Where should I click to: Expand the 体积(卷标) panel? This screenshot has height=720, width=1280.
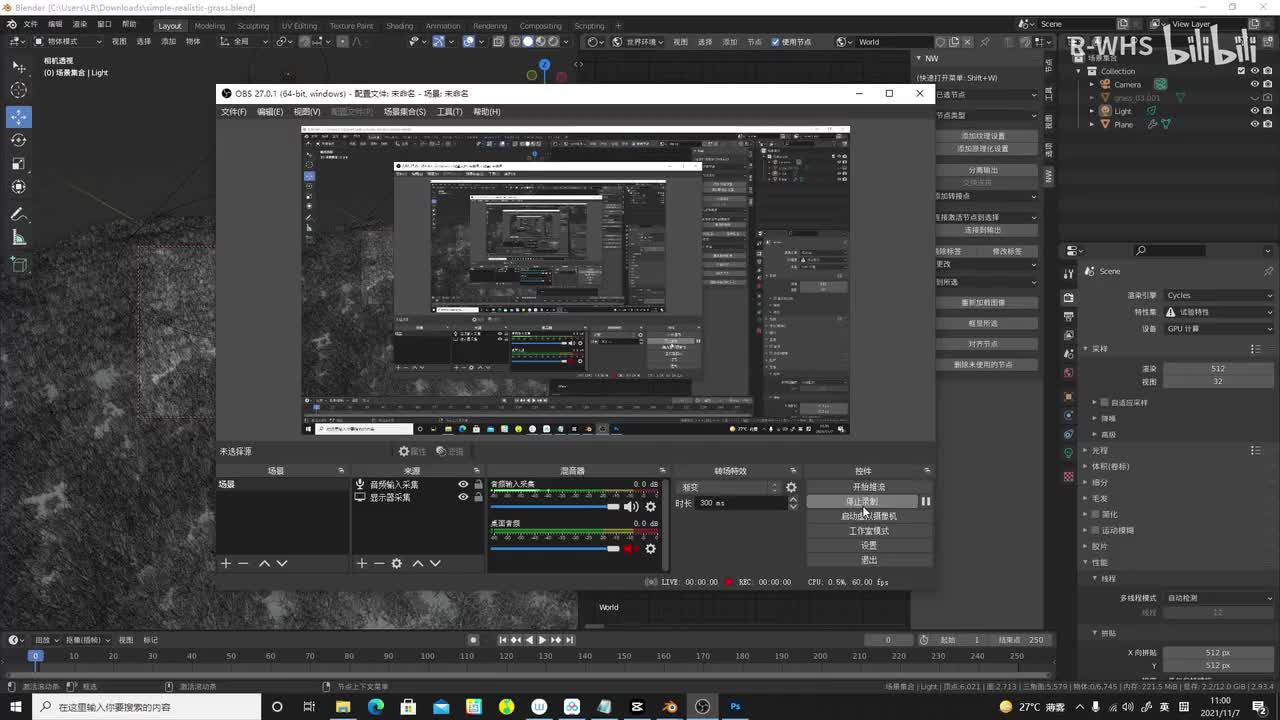coord(1109,466)
